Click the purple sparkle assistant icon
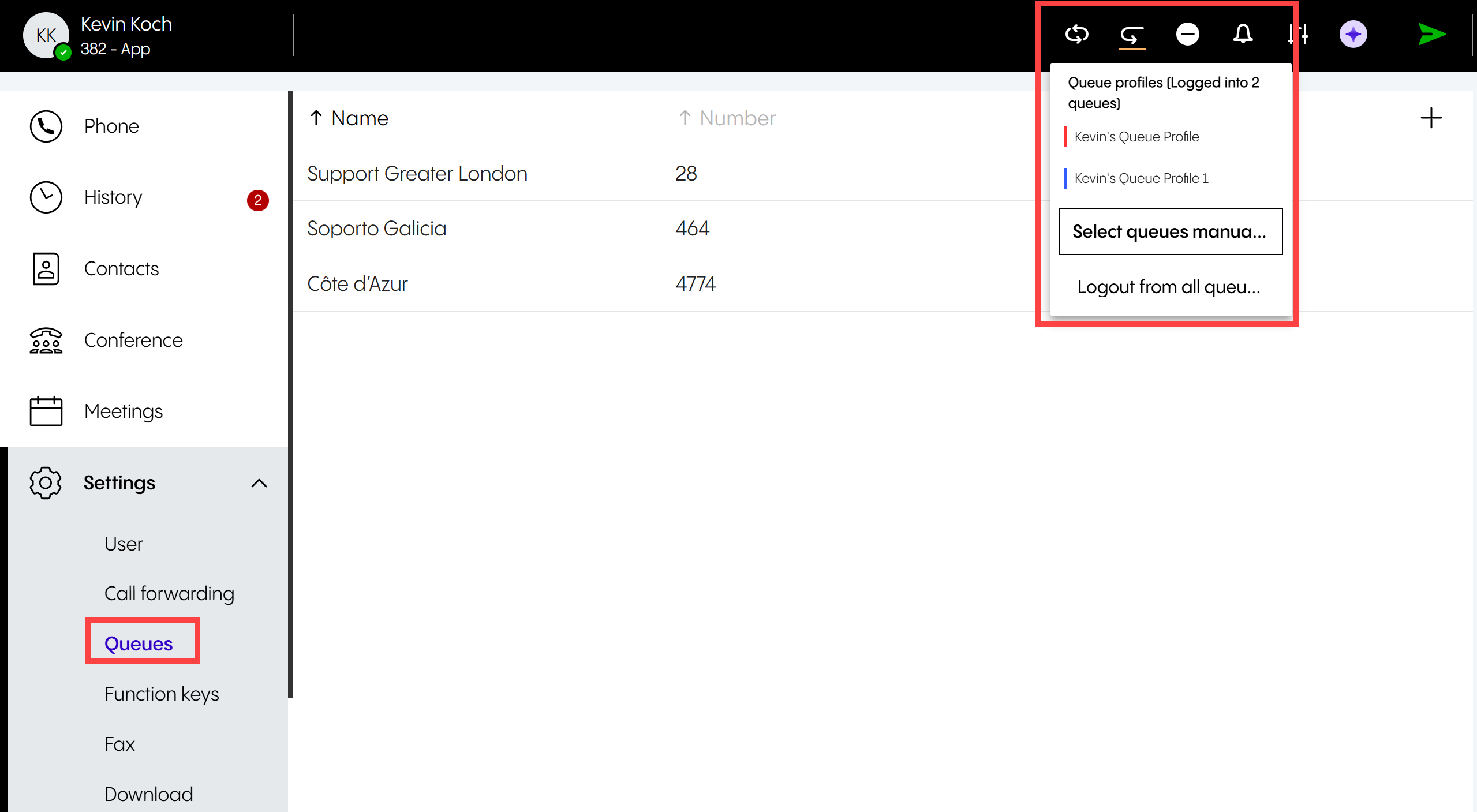The width and height of the screenshot is (1477, 812). (1353, 35)
